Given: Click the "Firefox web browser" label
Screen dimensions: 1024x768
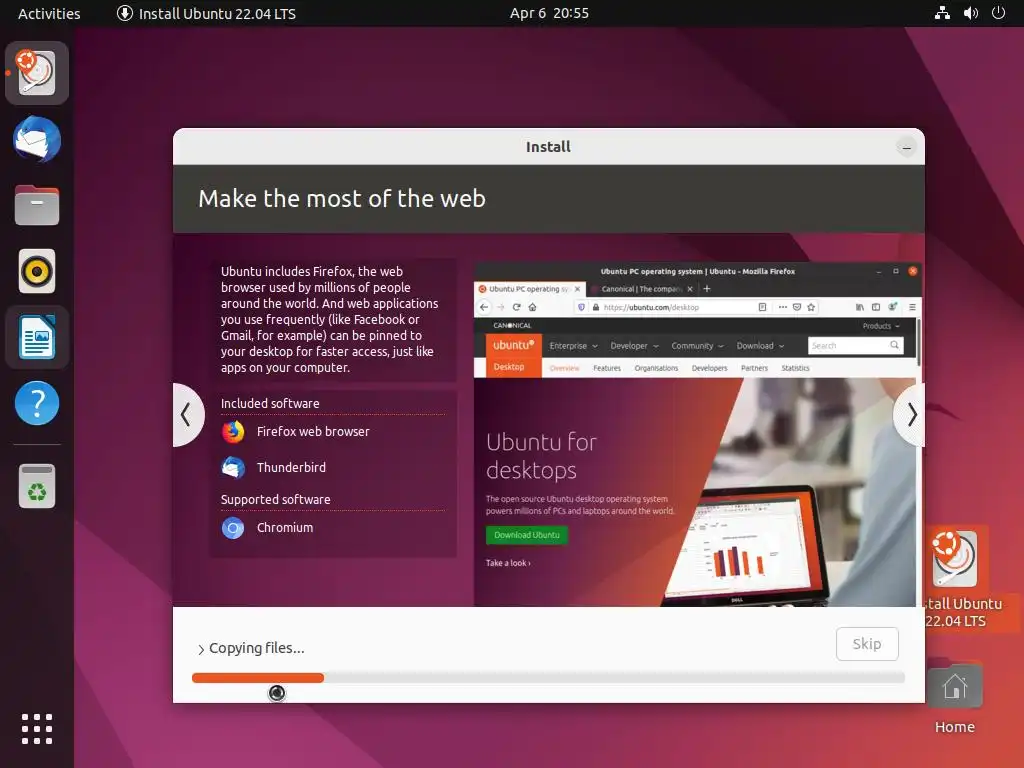Looking at the screenshot, I should pyautogui.click(x=313, y=432).
